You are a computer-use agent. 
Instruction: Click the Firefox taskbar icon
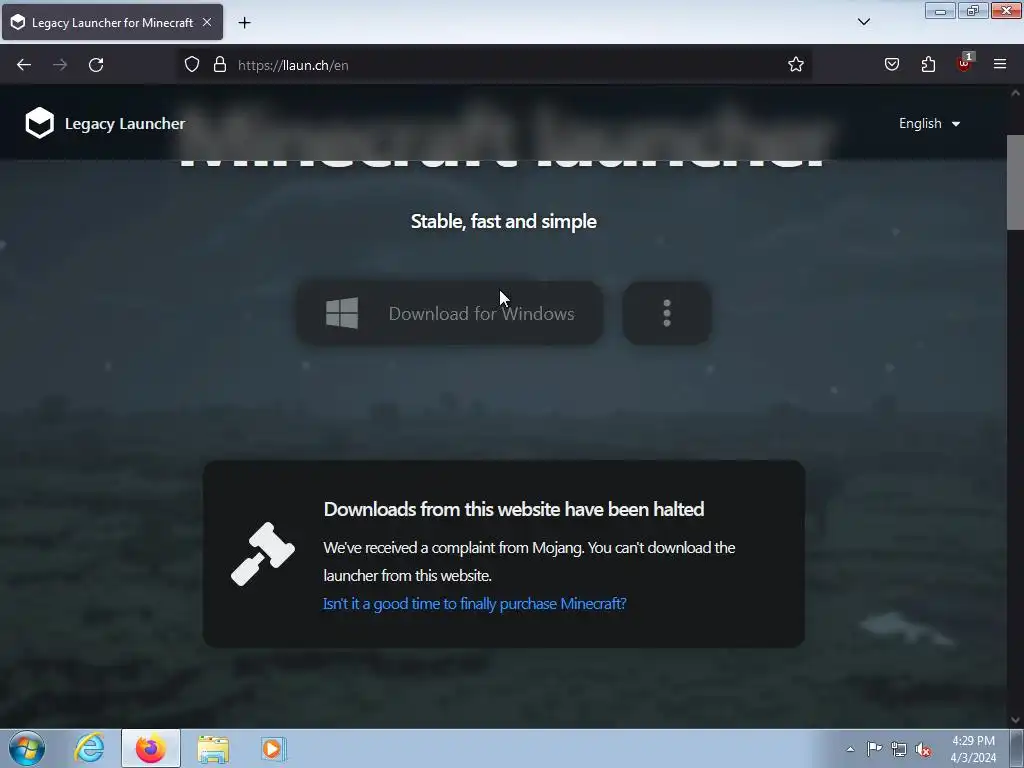pyautogui.click(x=151, y=748)
